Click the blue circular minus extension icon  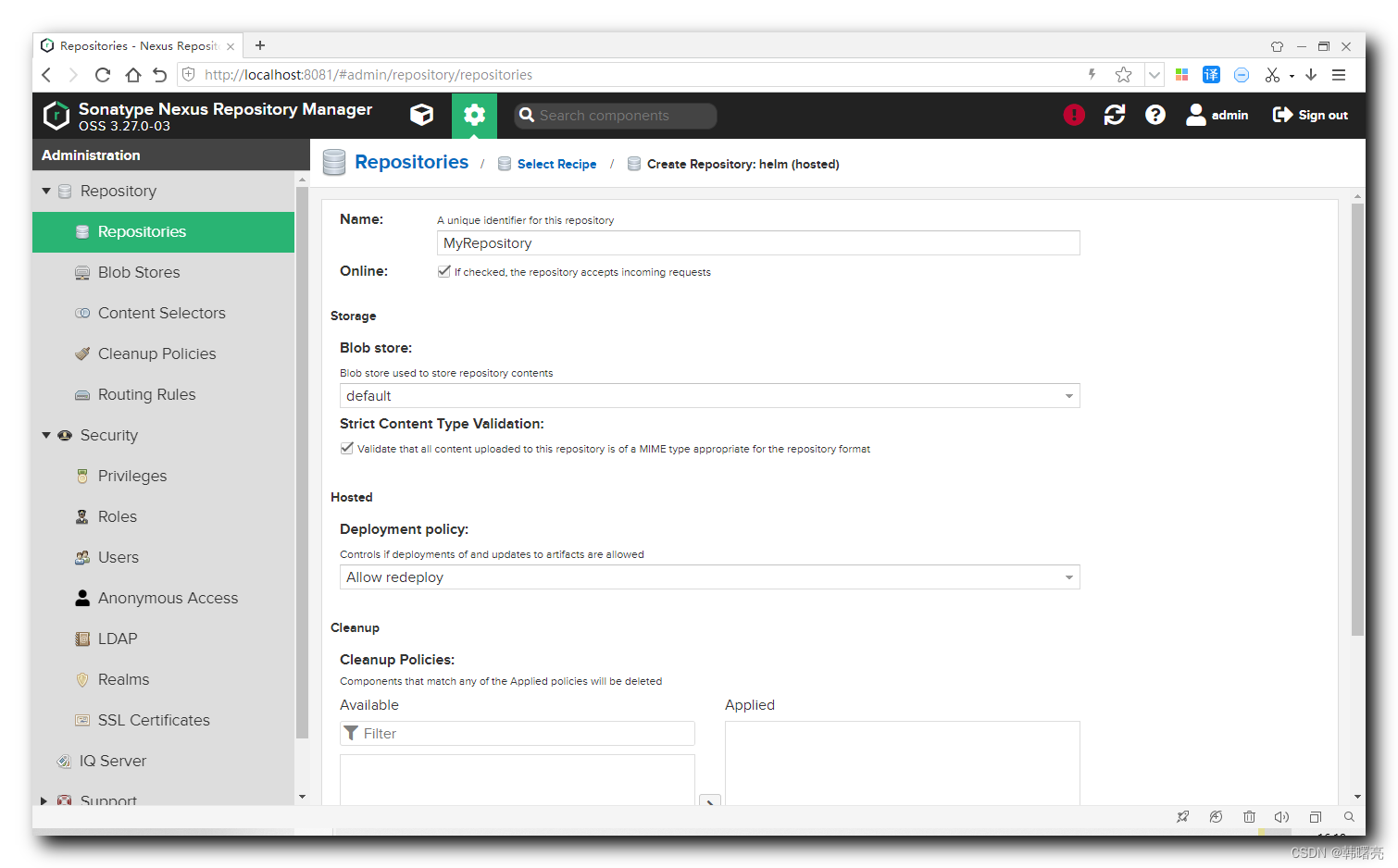coord(1242,75)
